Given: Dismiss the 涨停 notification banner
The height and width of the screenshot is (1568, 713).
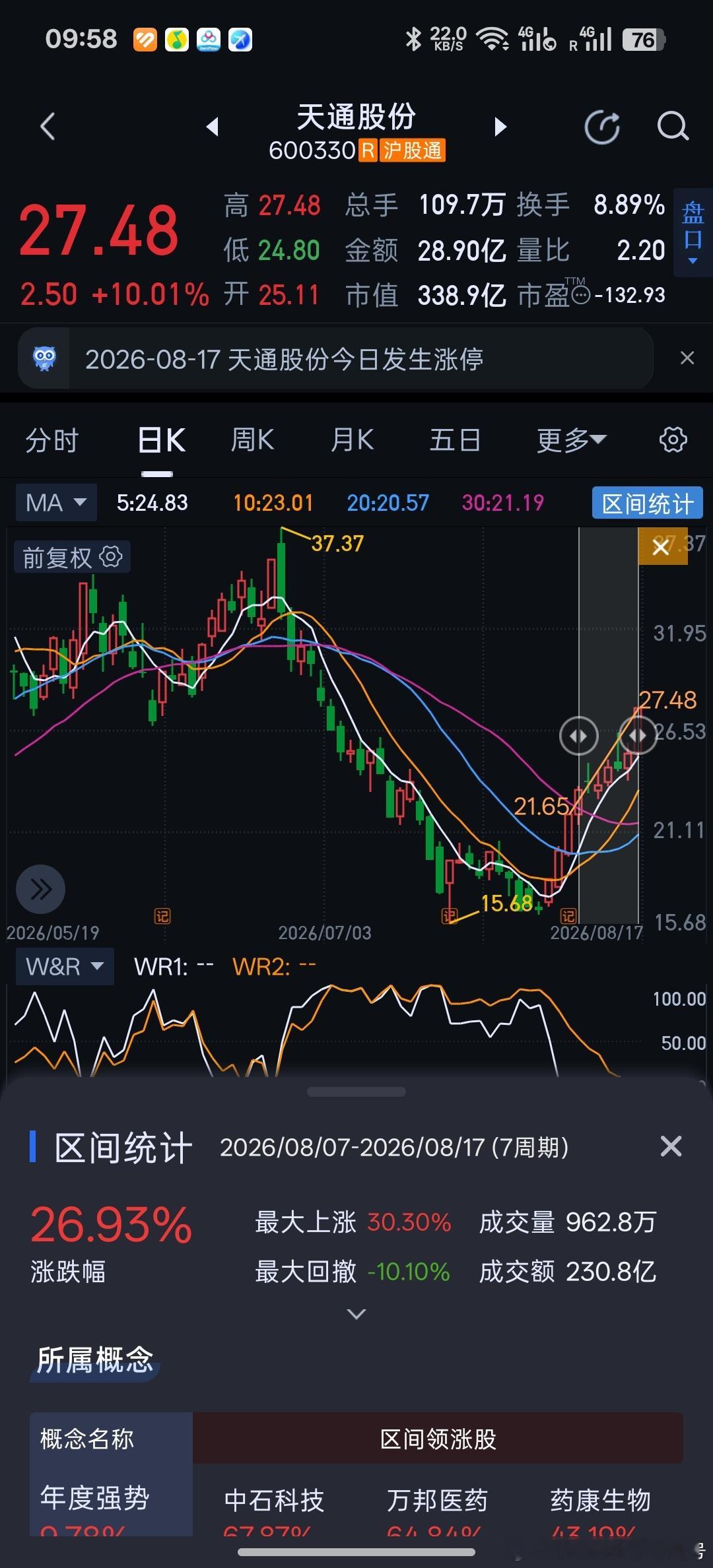Looking at the screenshot, I should [x=687, y=358].
